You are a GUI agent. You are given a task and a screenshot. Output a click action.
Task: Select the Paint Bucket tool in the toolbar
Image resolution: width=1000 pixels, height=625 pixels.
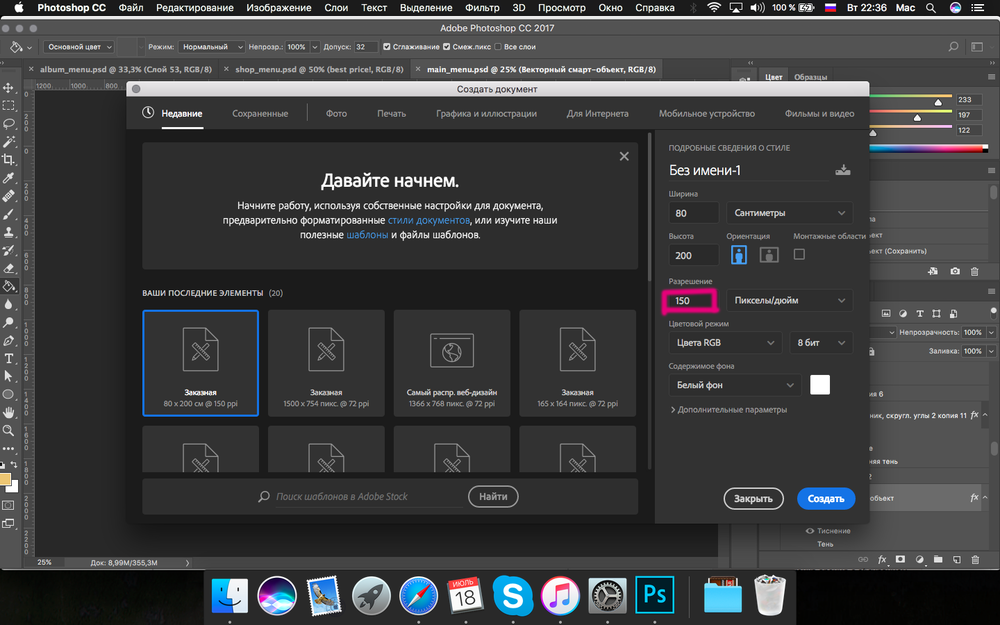9,286
